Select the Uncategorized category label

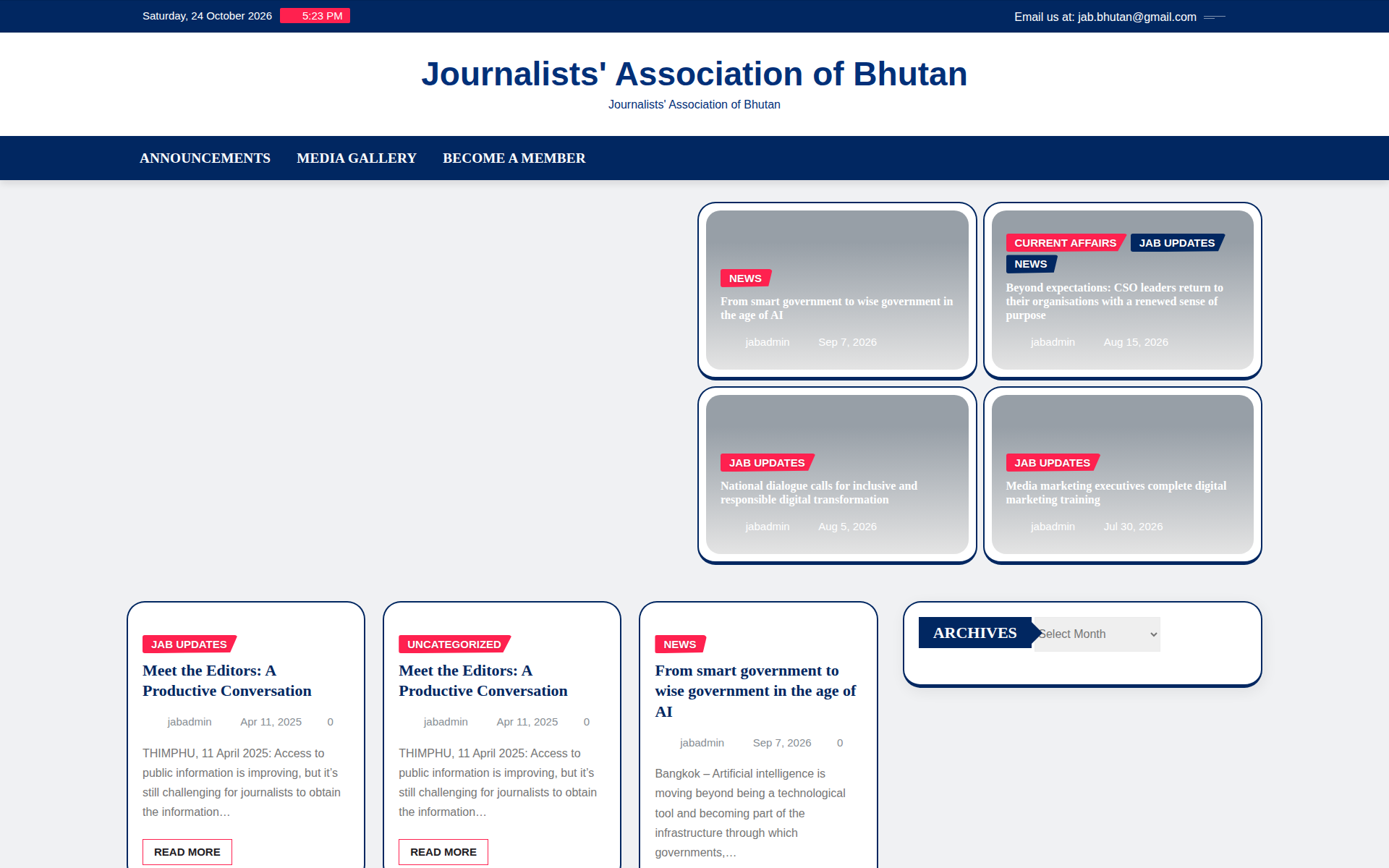coord(454,644)
